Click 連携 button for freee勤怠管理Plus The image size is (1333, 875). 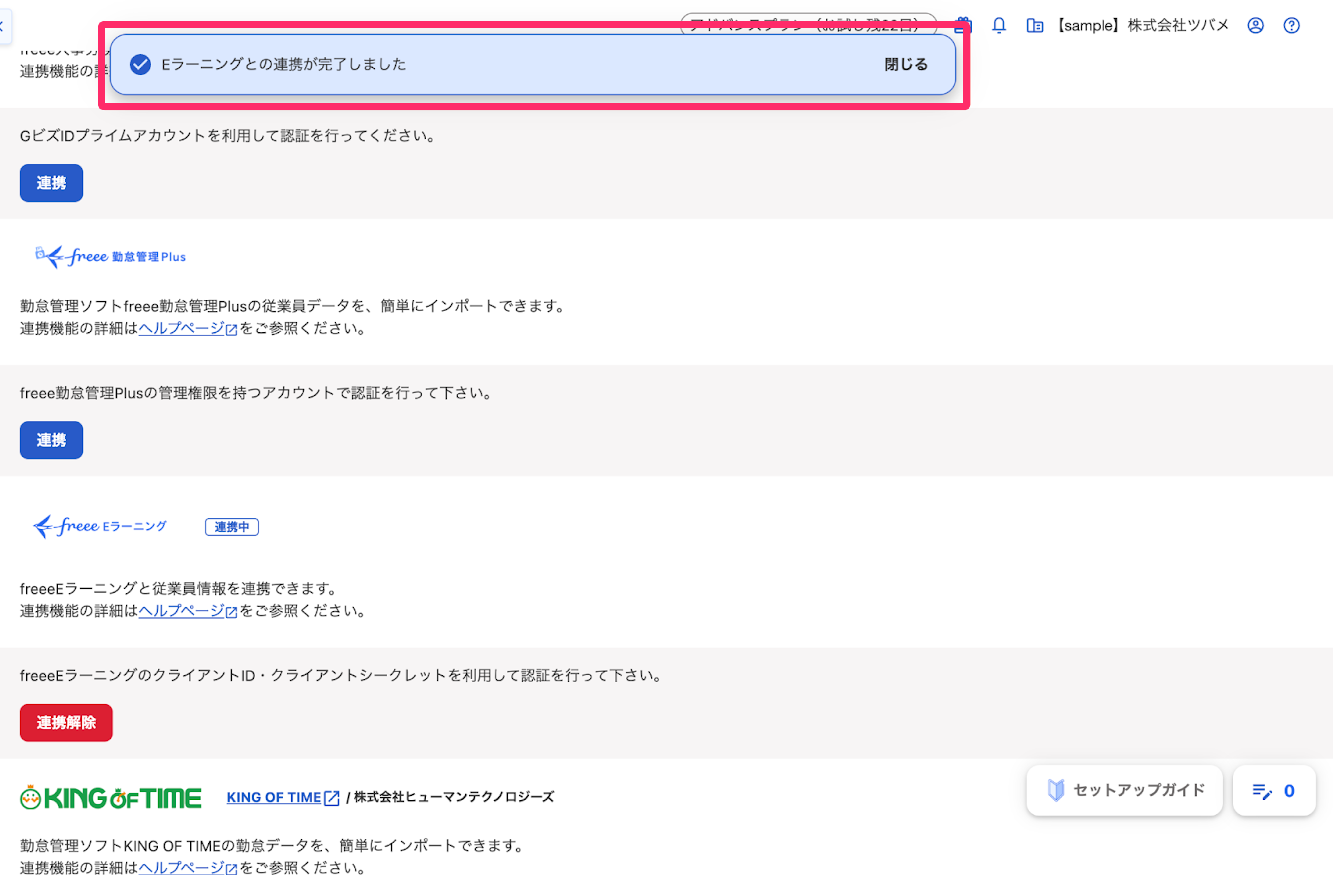[51, 440]
